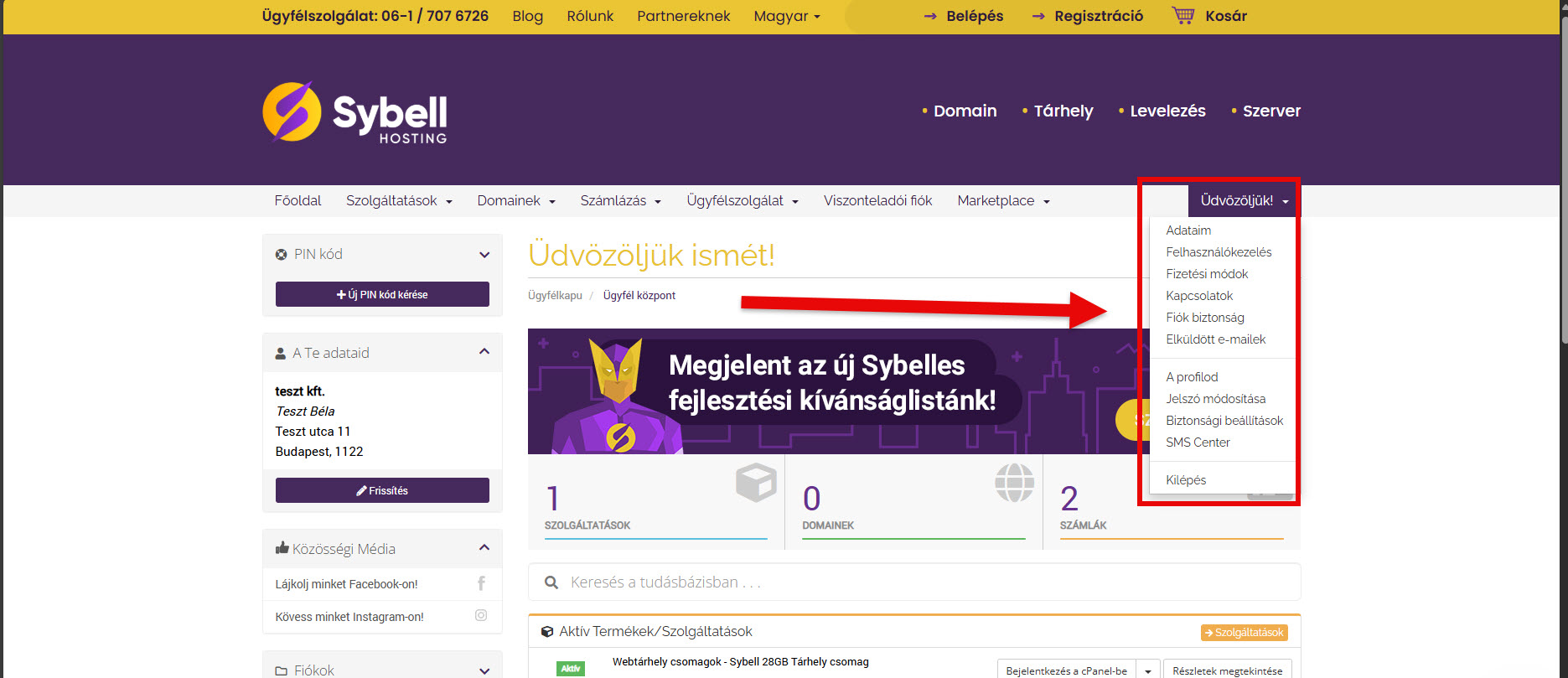
Task: Open the Számlázás menu
Action: pos(620,201)
